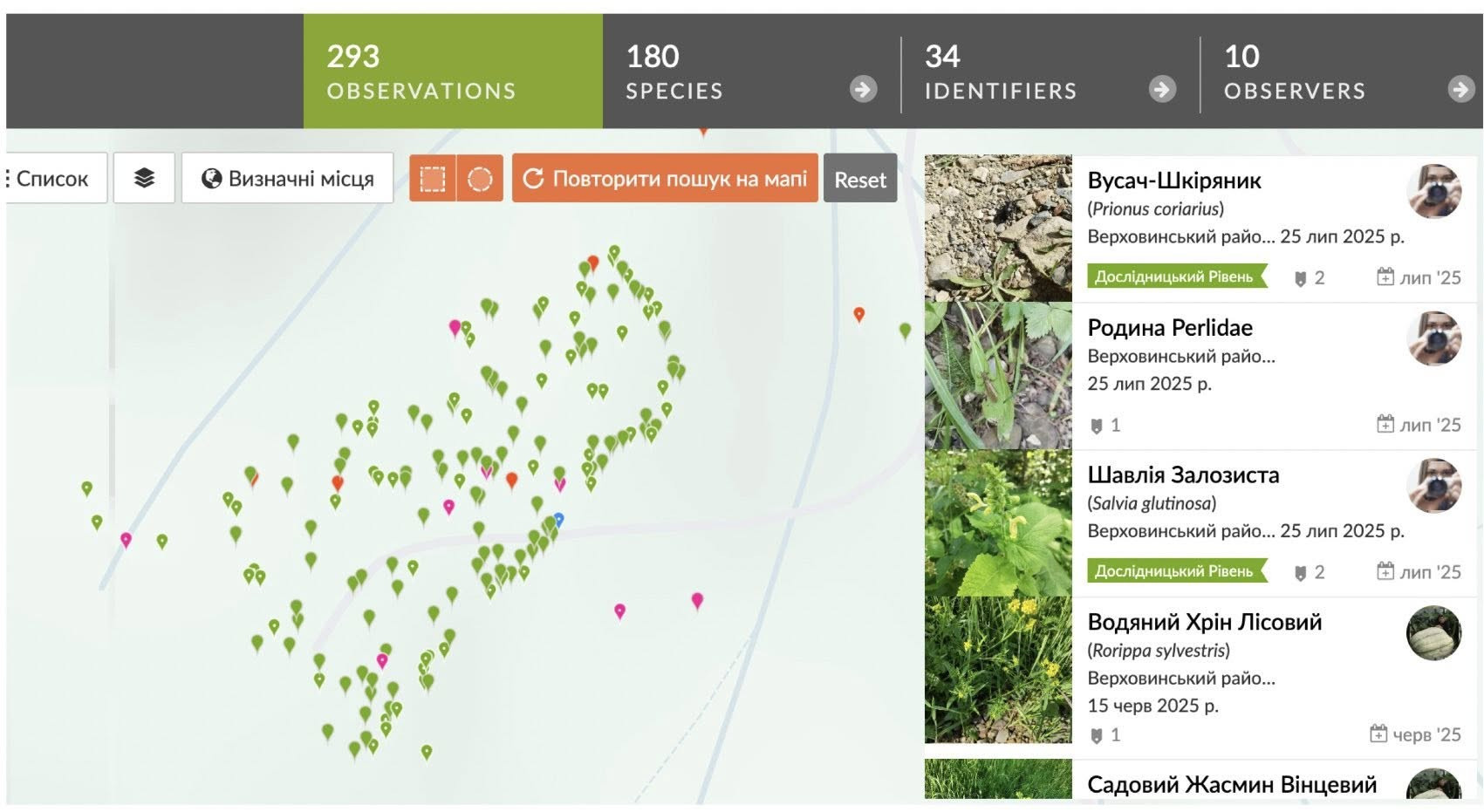Viewport: 1484px width, 812px height.
Task: Click the blue map pin marker
Action: point(559,519)
